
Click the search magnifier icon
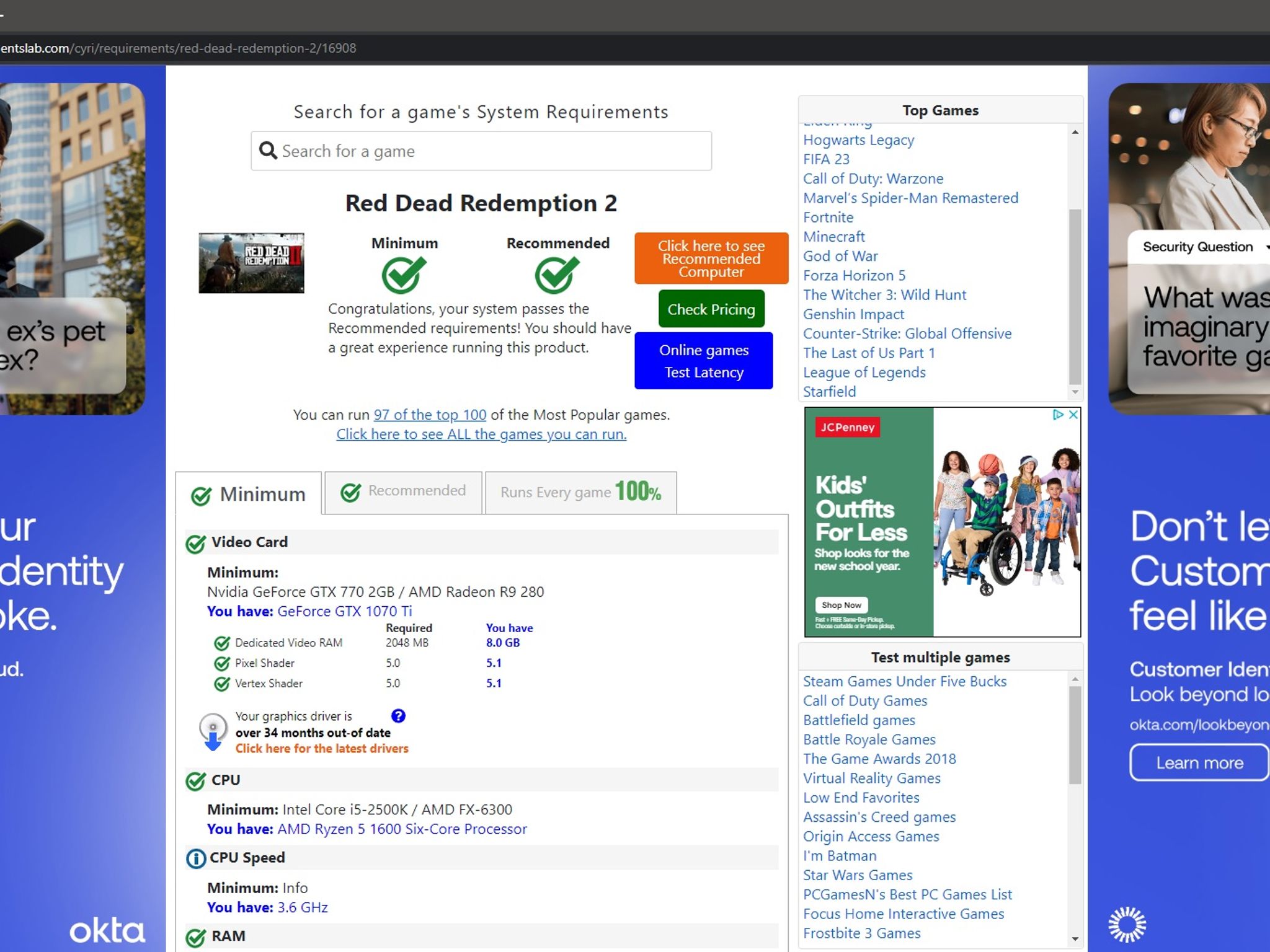click(x=268, y=151)
